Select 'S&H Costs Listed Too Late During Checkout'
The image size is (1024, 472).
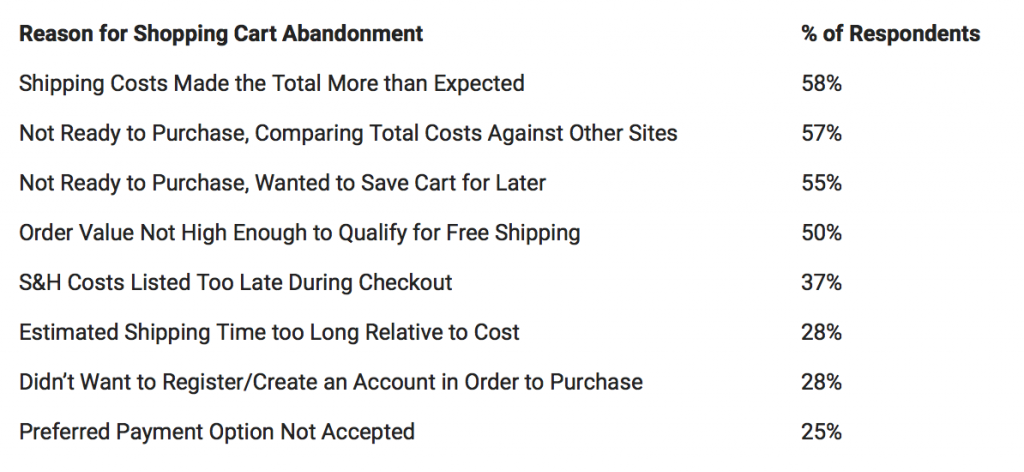click(235, 283)
